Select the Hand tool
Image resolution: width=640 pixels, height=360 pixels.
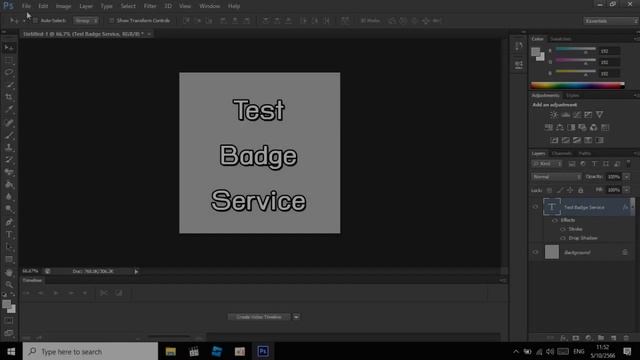pyautogui.click(x=9, y=272)
